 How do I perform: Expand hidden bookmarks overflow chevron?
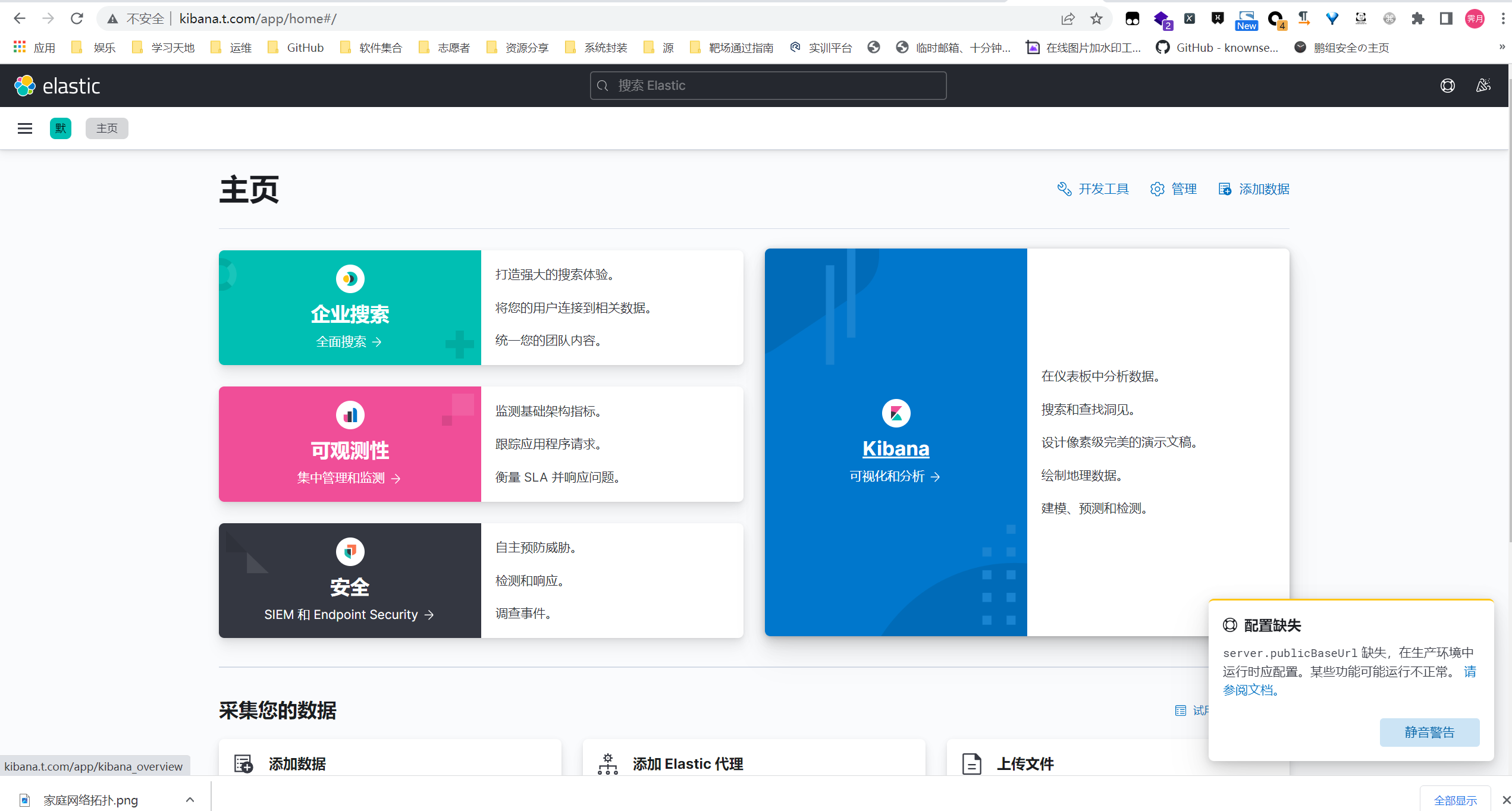(1501, 47)
